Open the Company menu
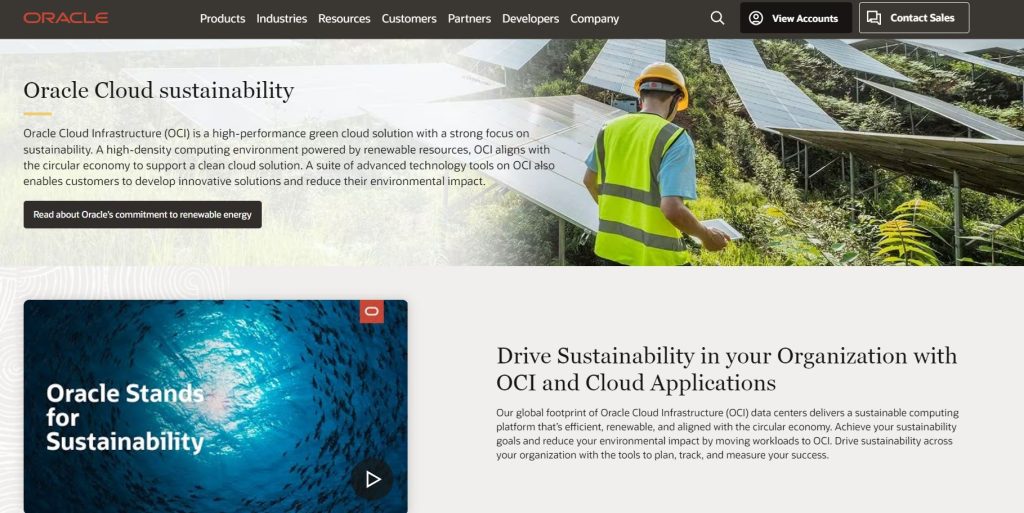Viewport: 1024px width, 513px height. [594, 19]
